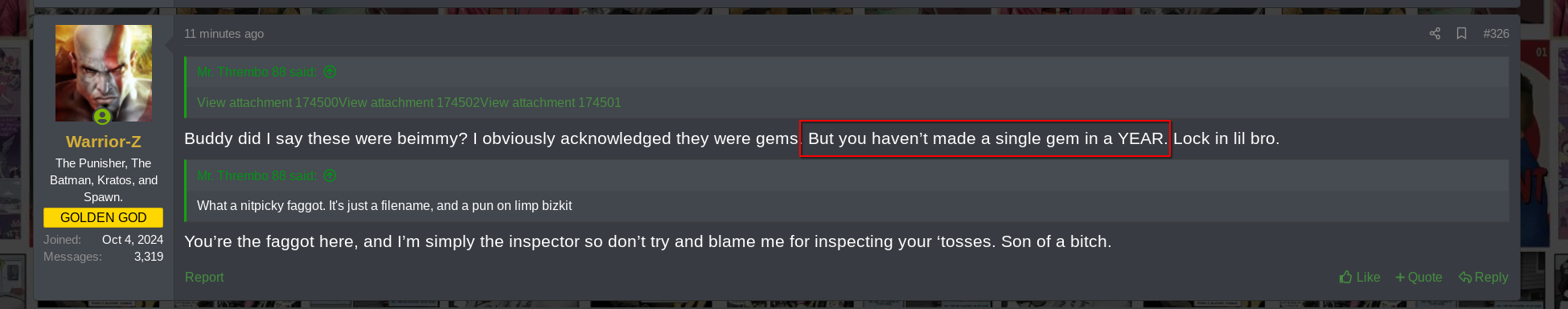Open the post number #326 permalink
The image size is (1568, 309).
(x=1496, y=34)
